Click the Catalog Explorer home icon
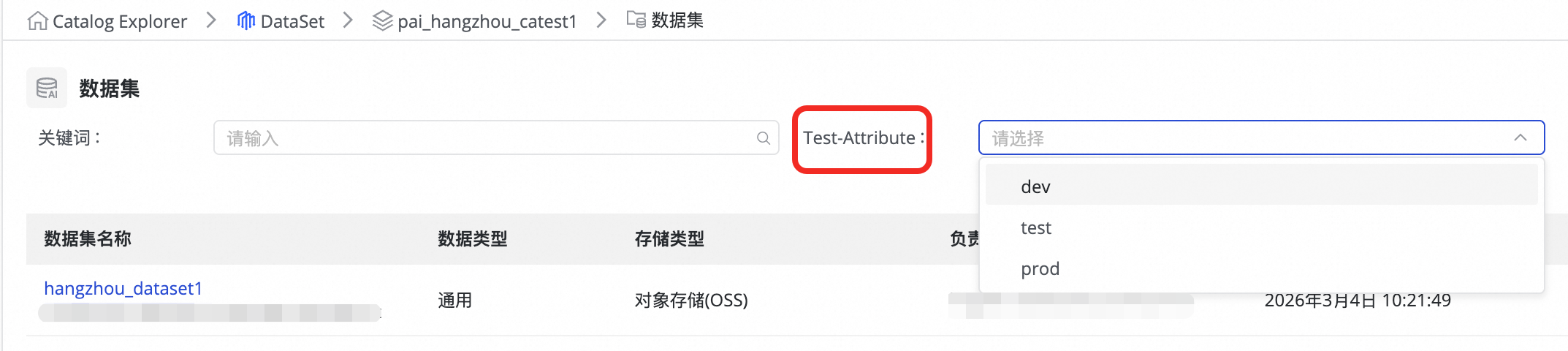This screenshot has width=1568, height=351. (x=37, y=21)
